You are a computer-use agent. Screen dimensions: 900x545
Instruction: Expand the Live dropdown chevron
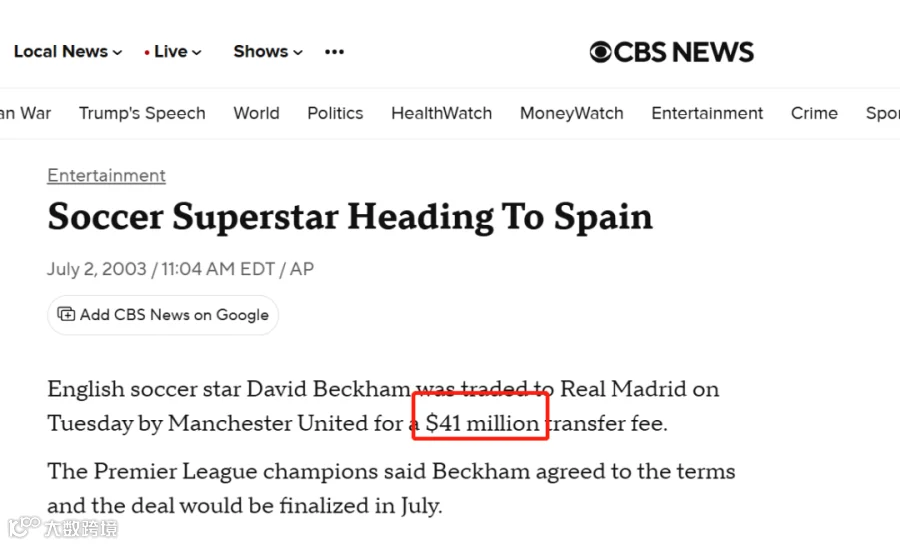pos(196,52)
